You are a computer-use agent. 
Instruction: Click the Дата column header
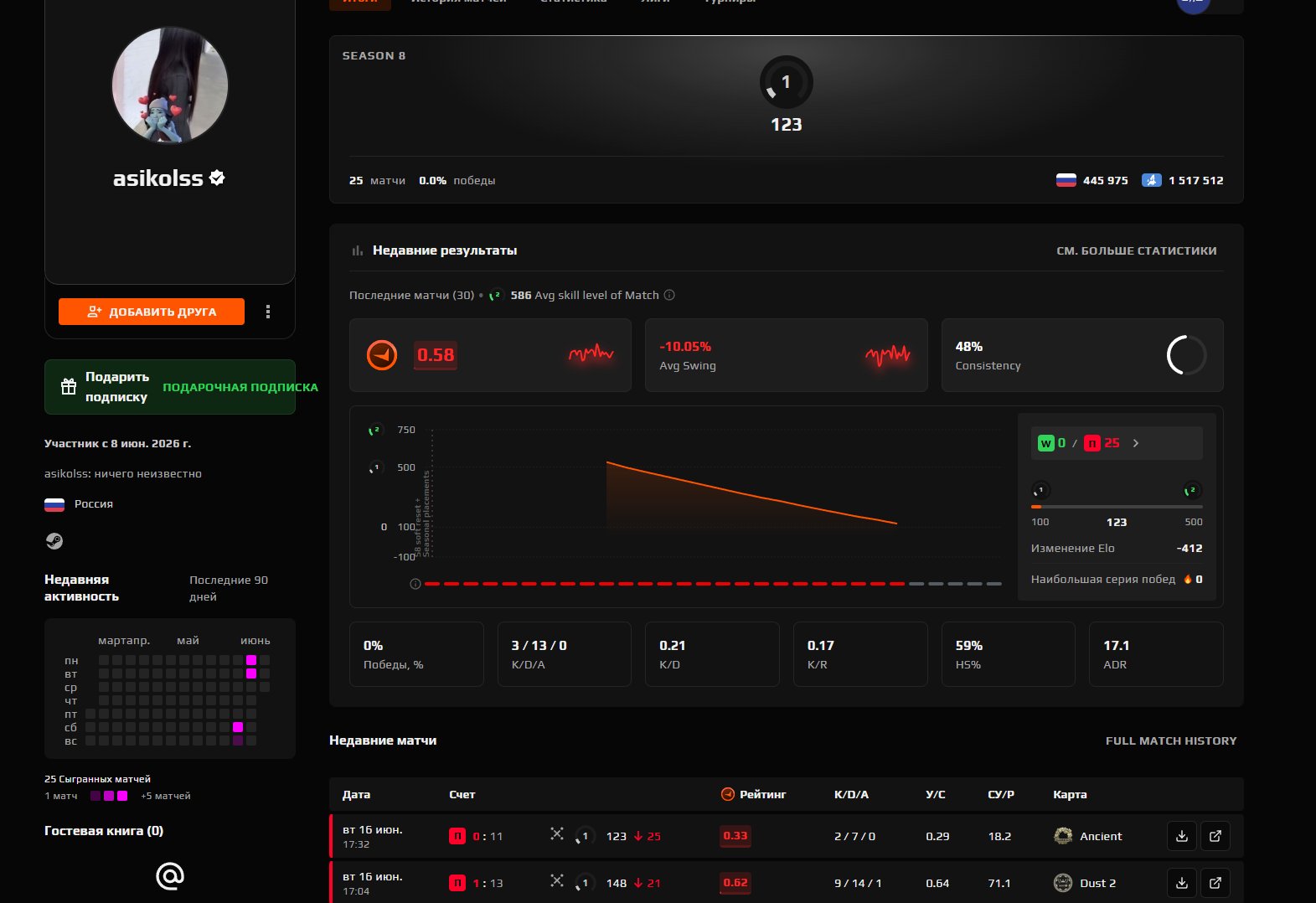(356, 794)
